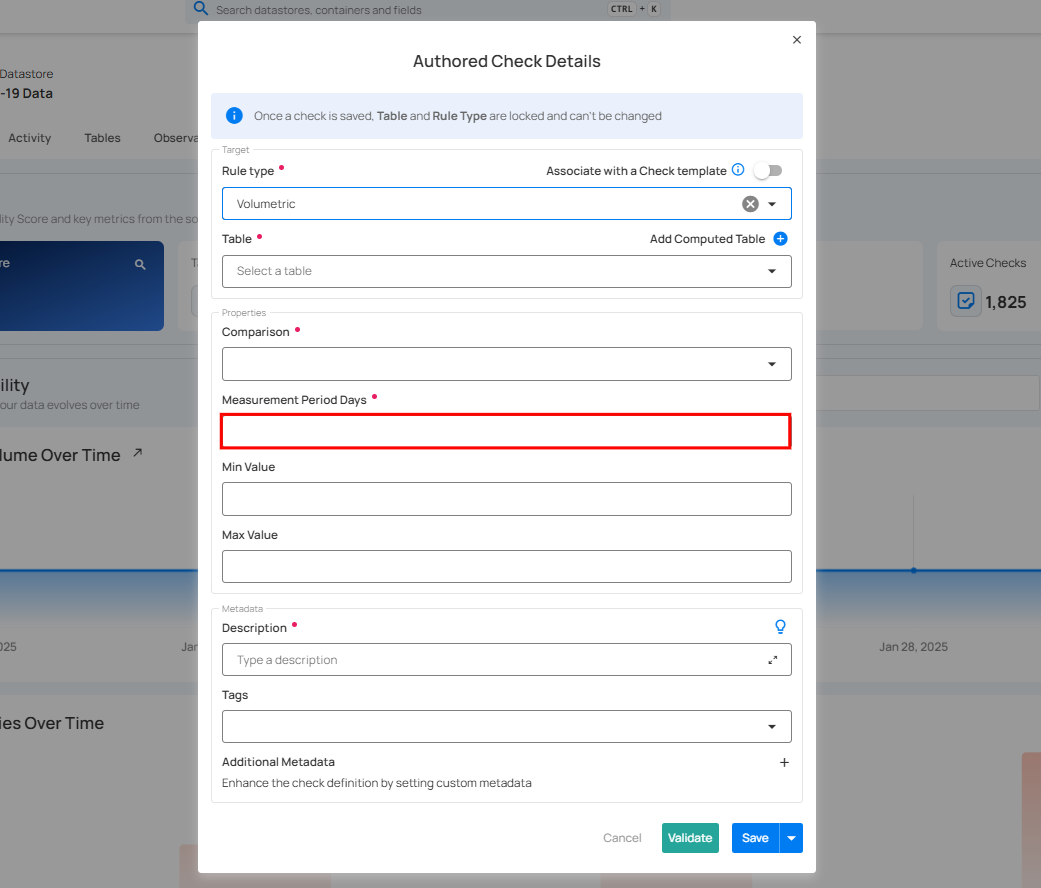Click the Add Computed Table plus icon
This screenshot has width=1041, height=888.
click(x=781, y=239)
